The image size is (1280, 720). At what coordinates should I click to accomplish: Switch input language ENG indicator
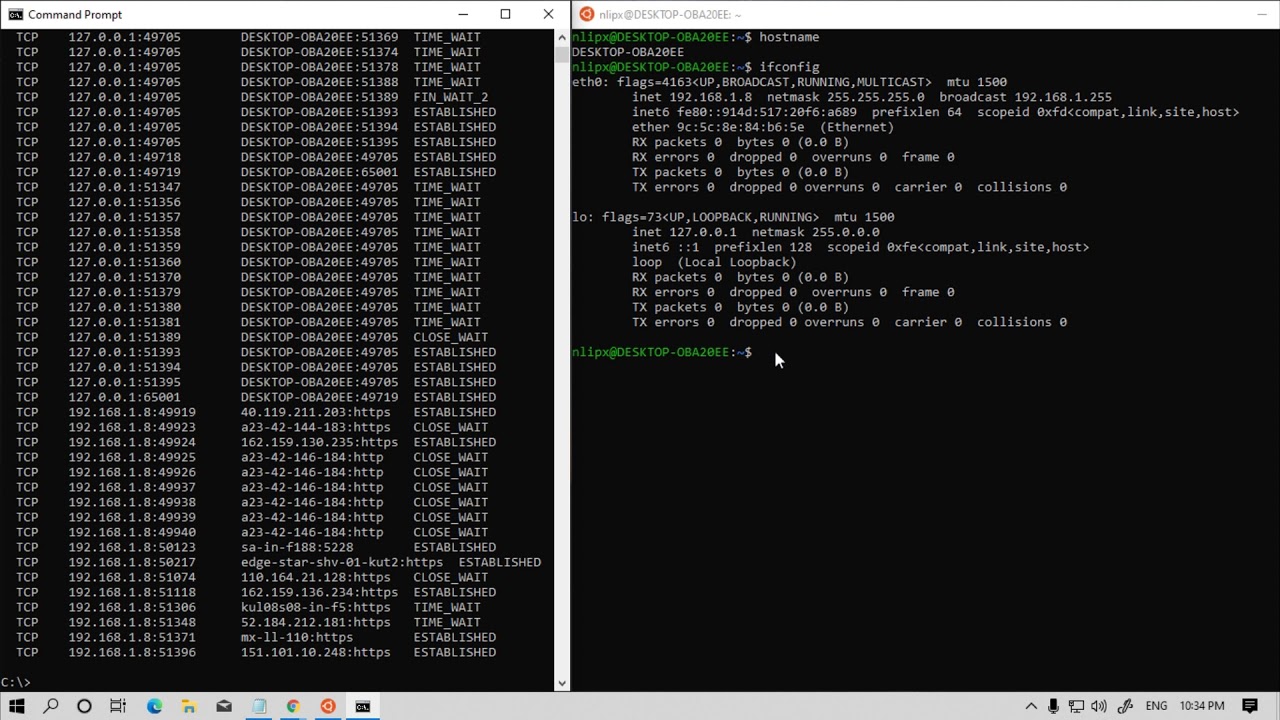click(x=1156, y=706)
